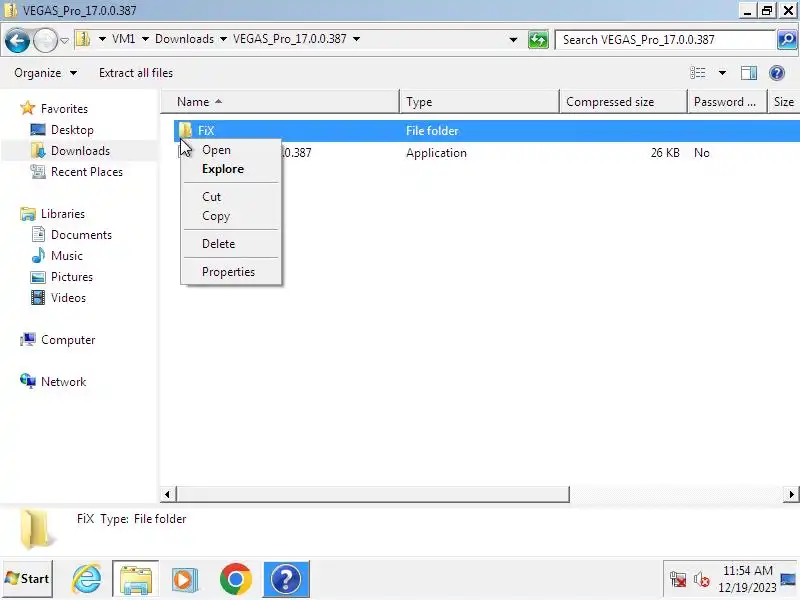Viewport: 800px width, 600px height.
Task: Open the Videos library
Action: [68, 297]
